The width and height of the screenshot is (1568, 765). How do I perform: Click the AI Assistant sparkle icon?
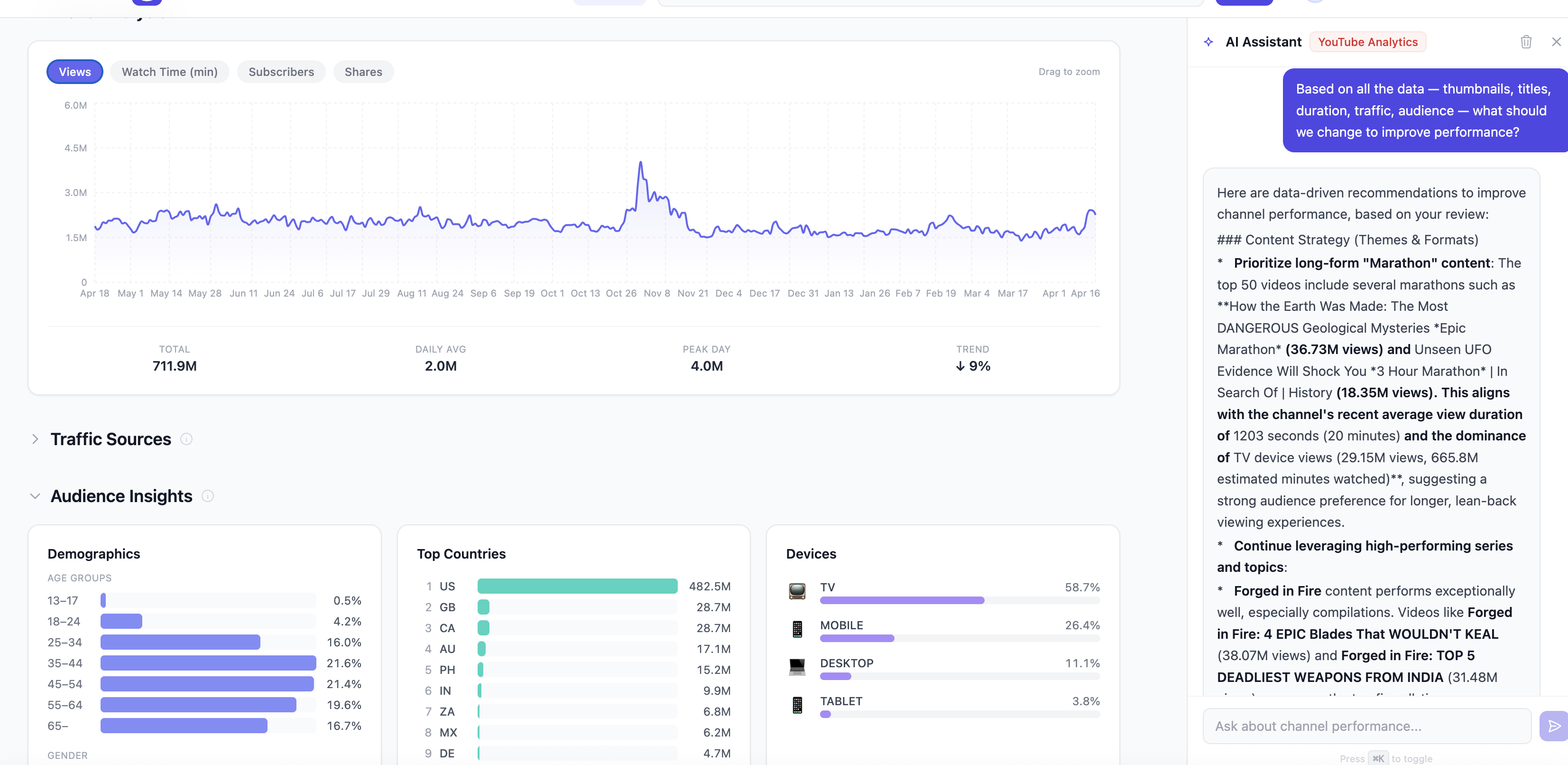coord(1208,41)
